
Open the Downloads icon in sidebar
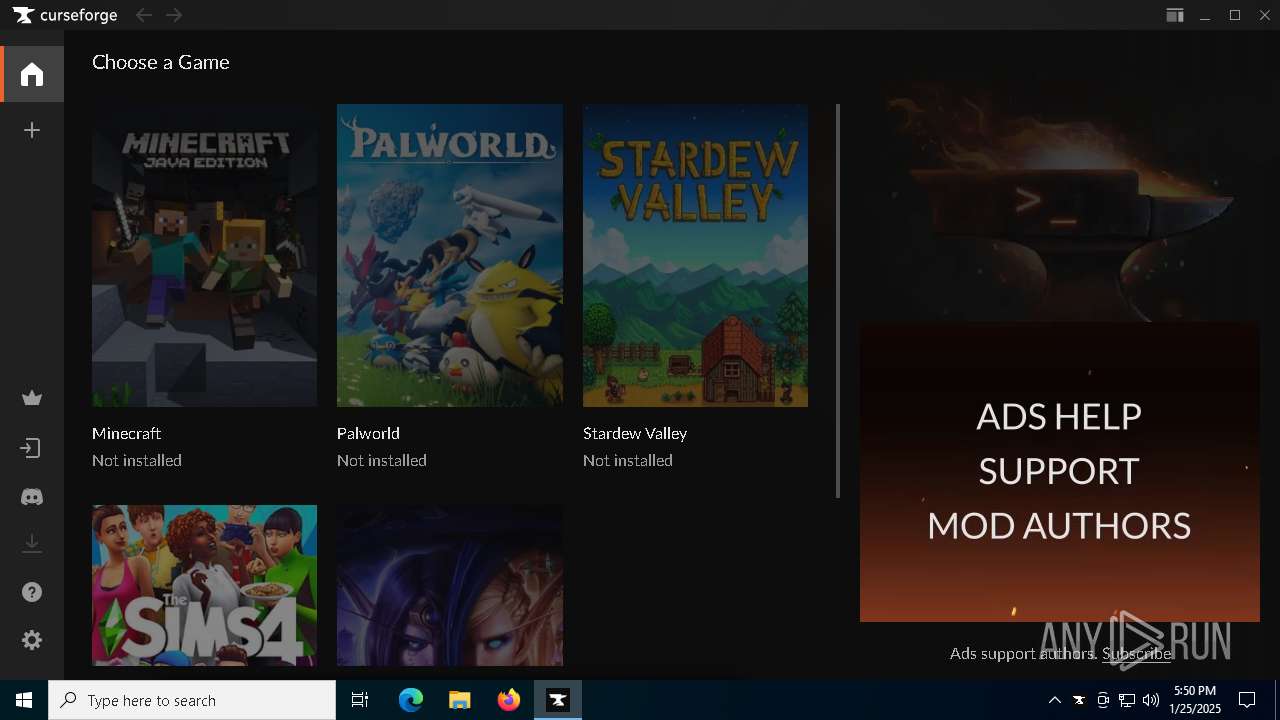pos(32,543)
